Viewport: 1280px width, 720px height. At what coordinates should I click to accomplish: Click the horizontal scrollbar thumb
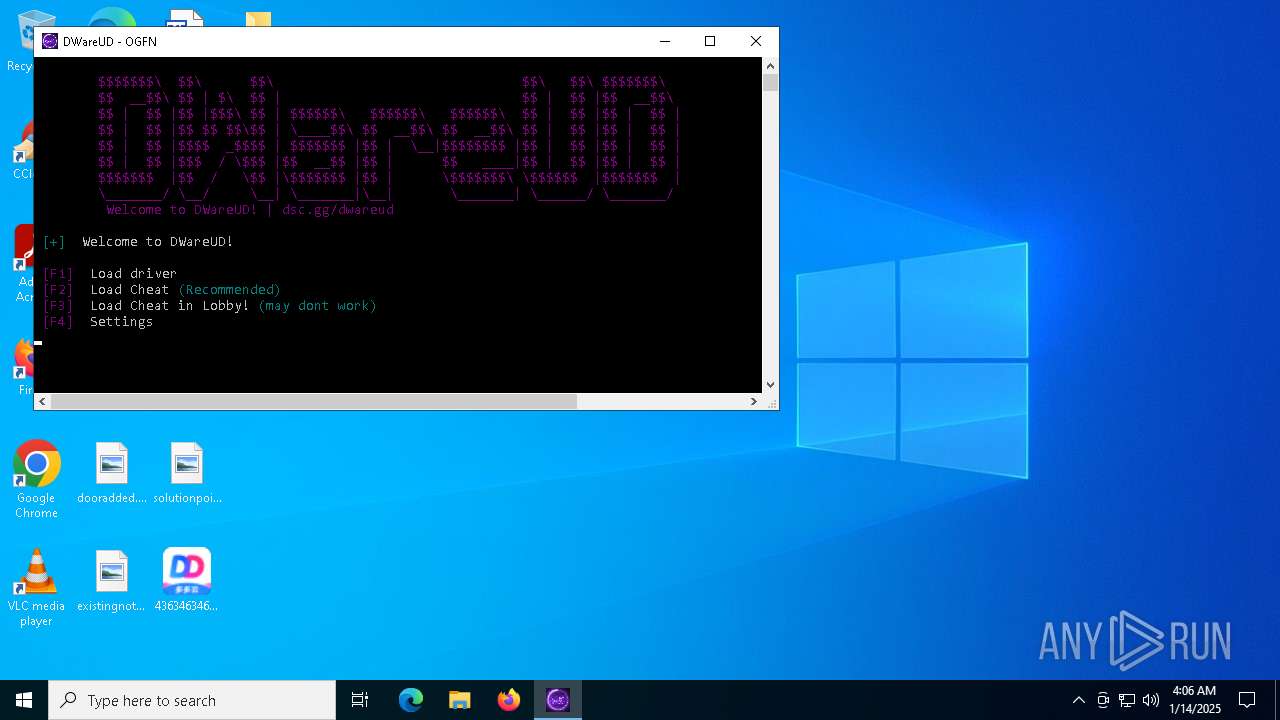[314, 401]
